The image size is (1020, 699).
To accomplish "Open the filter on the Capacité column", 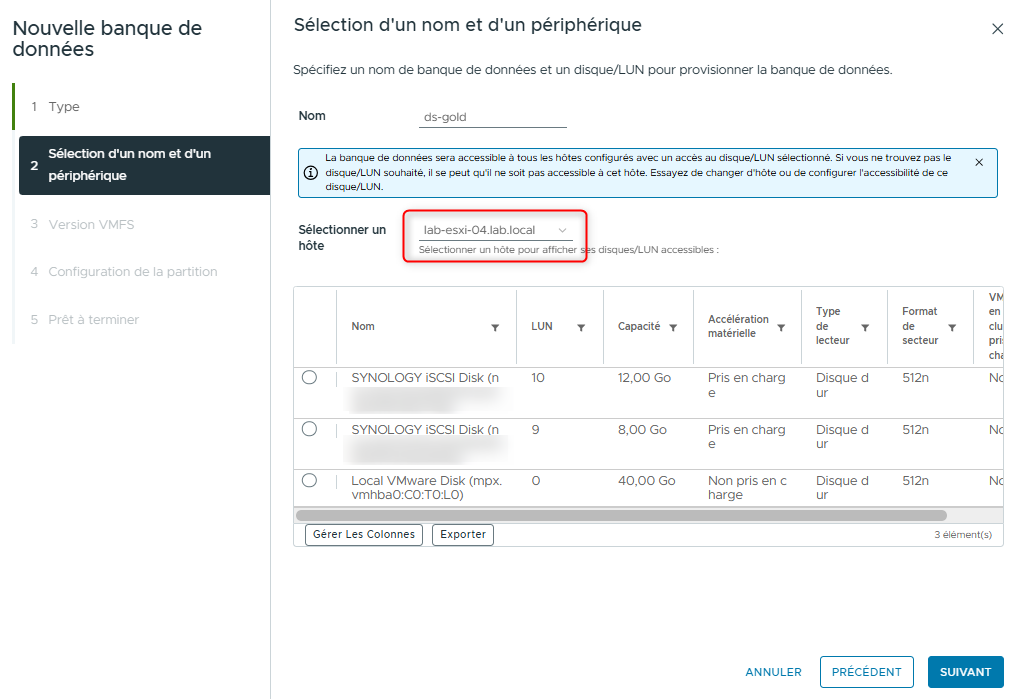I will (x=673, y=328).
